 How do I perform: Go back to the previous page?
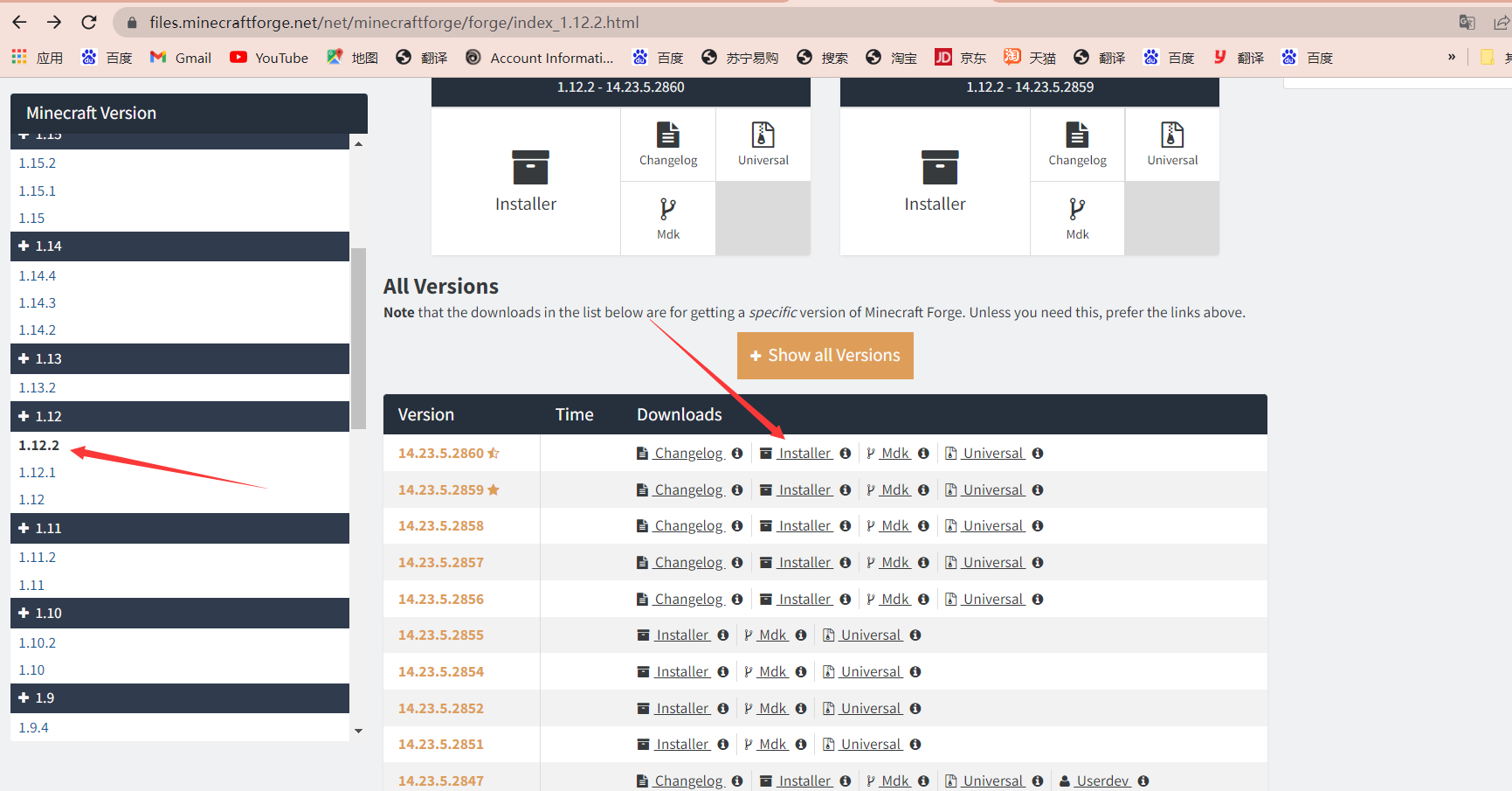[x=19, y=22]
